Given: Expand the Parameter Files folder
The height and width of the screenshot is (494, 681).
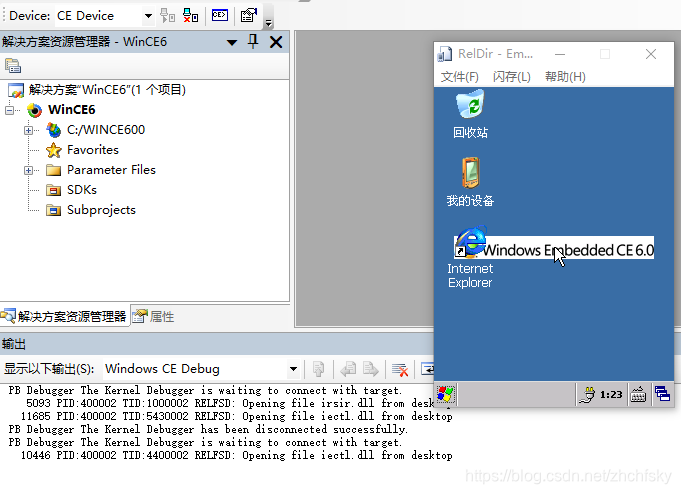Looking at the screenshot, I should [28, 170].
